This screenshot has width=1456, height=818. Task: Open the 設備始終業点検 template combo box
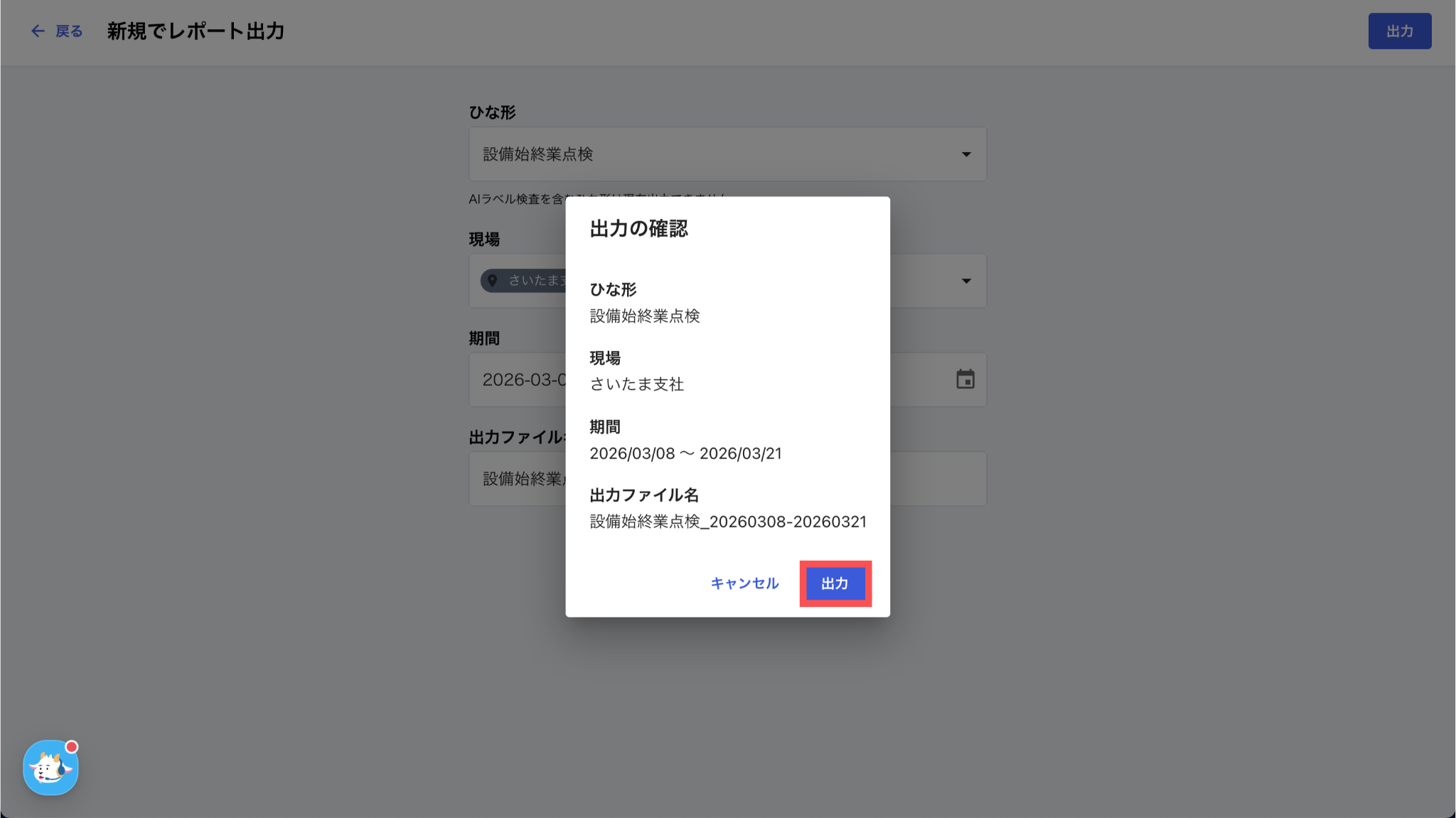[x=727, y=154]
